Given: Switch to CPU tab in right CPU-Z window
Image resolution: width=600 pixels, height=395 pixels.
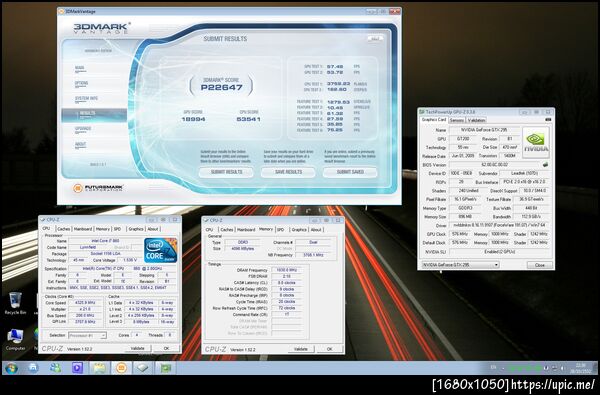Looking at the screenshot, I should point(209,230).
